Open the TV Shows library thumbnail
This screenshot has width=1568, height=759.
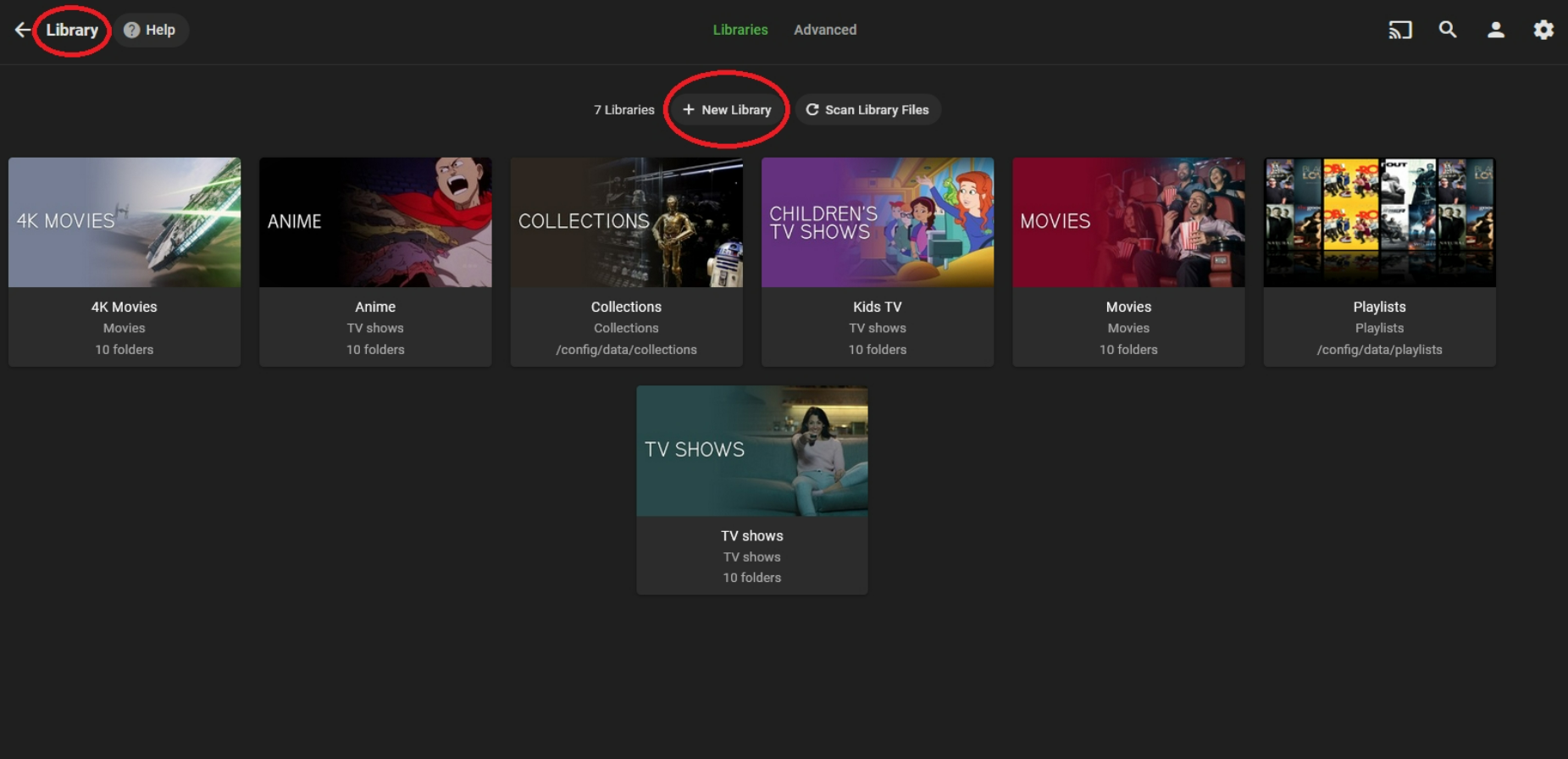[x=751, y=451]
